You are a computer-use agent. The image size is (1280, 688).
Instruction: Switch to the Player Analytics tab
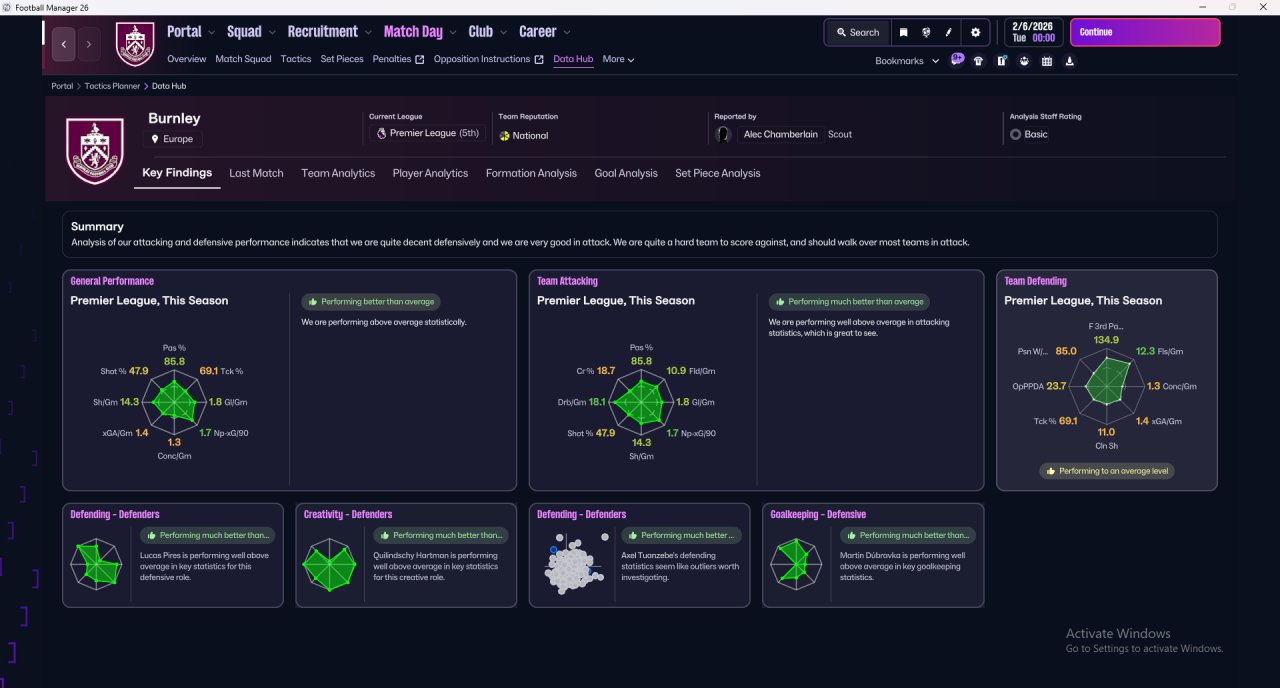pos(430,173)
